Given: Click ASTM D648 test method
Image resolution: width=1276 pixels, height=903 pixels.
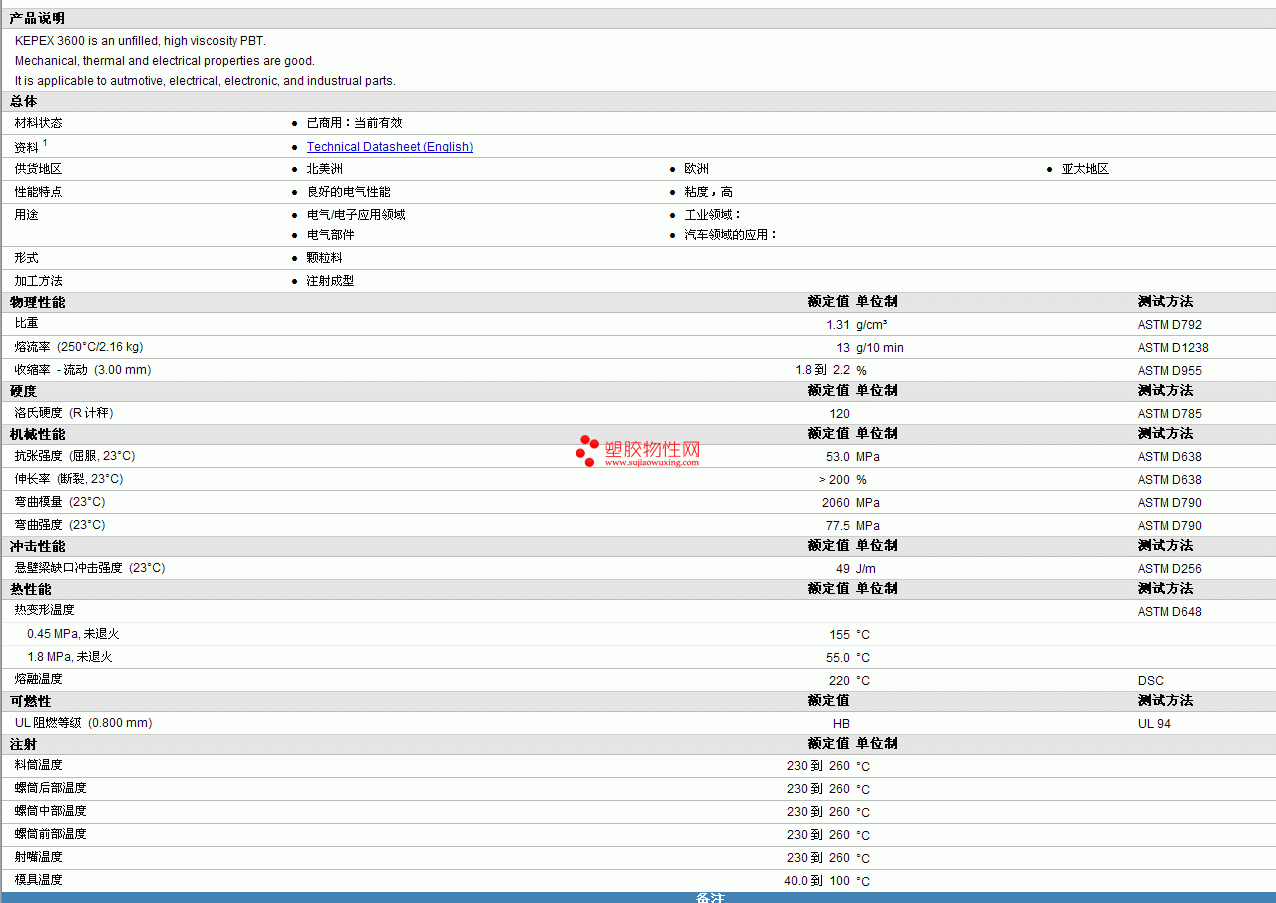Looking at the screenshot, I should 1170,612.
